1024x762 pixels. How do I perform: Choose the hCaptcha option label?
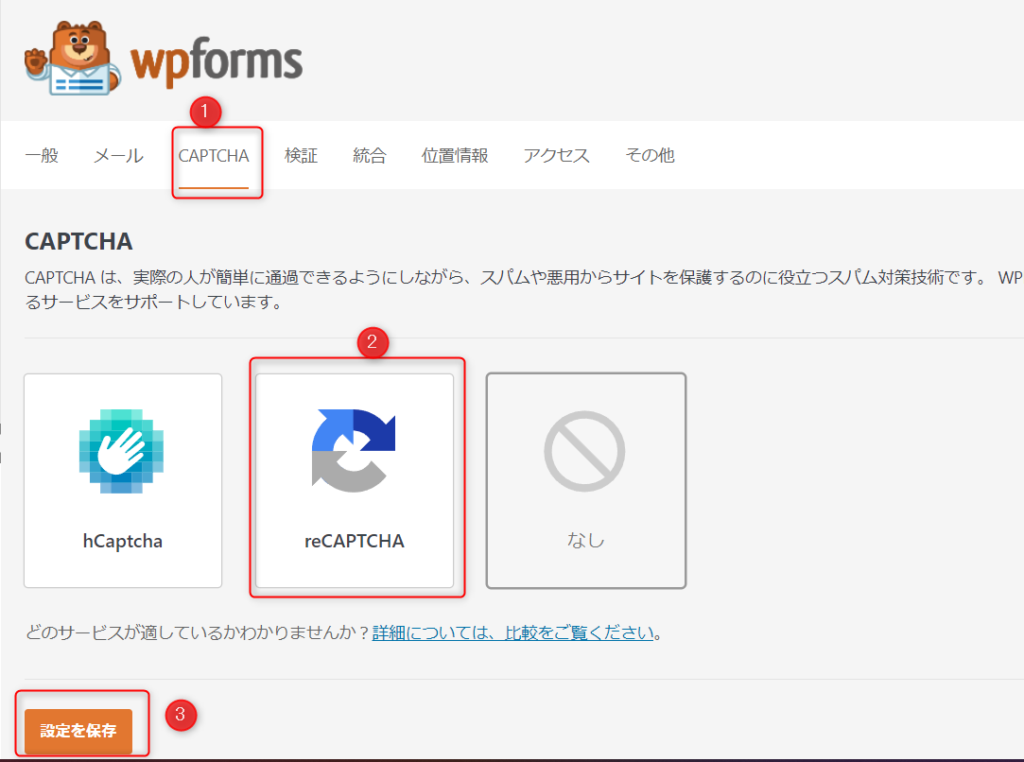(123, 541)
